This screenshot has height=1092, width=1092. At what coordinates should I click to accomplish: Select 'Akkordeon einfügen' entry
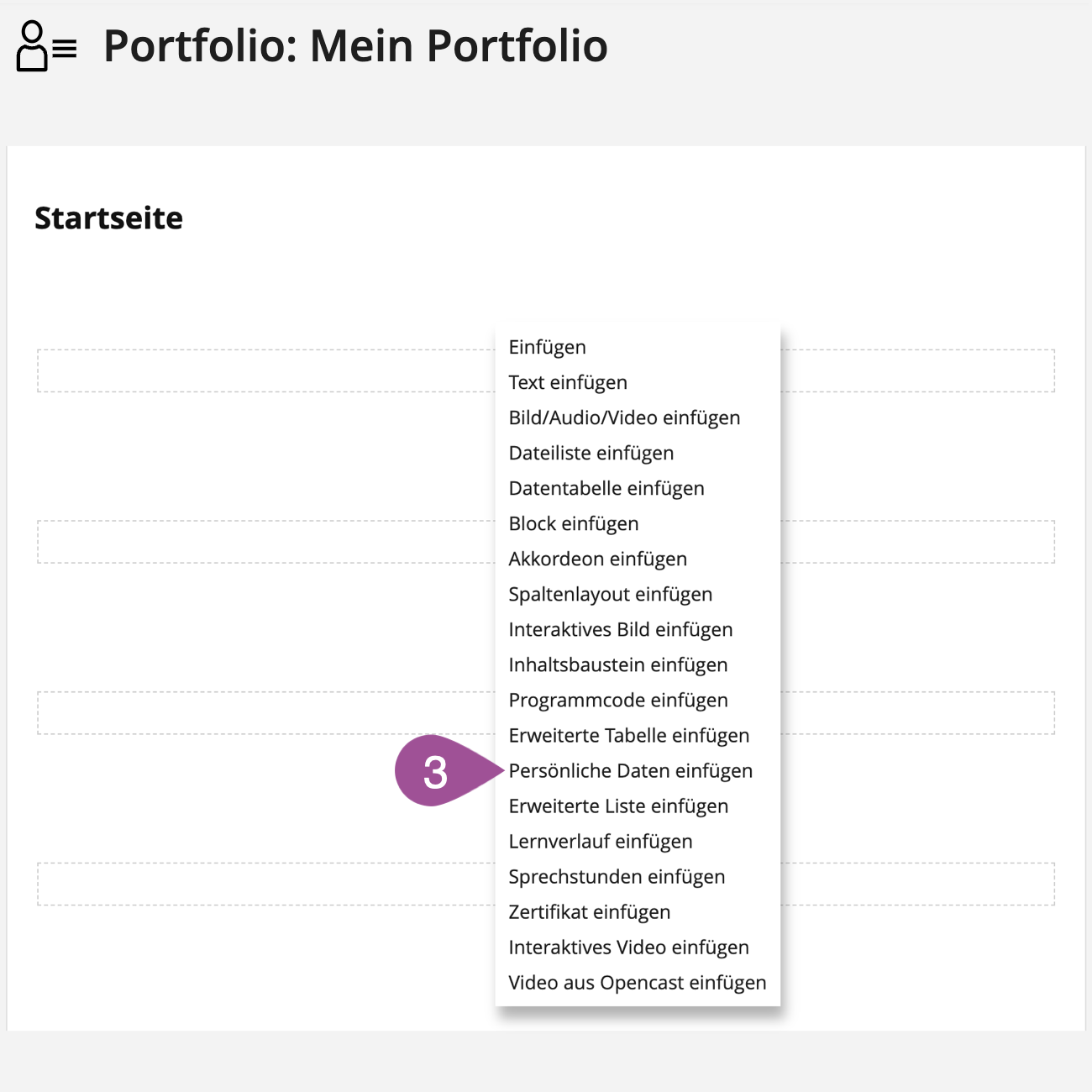598,559
